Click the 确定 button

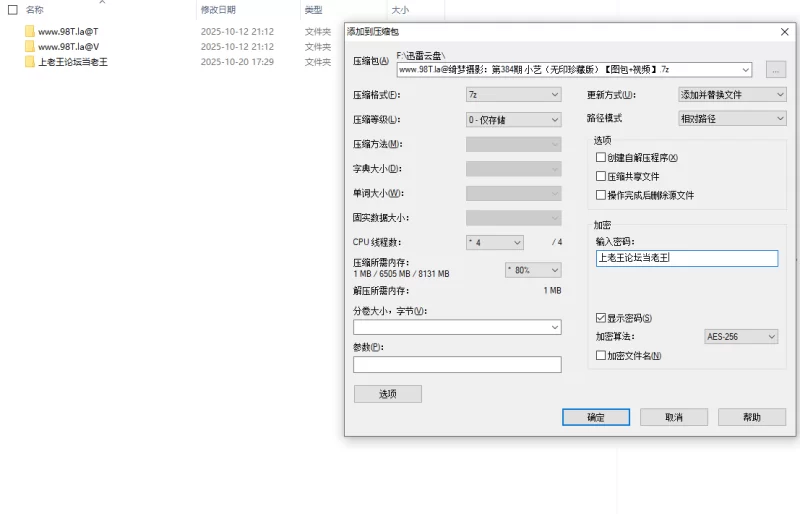tap(595, 417)
